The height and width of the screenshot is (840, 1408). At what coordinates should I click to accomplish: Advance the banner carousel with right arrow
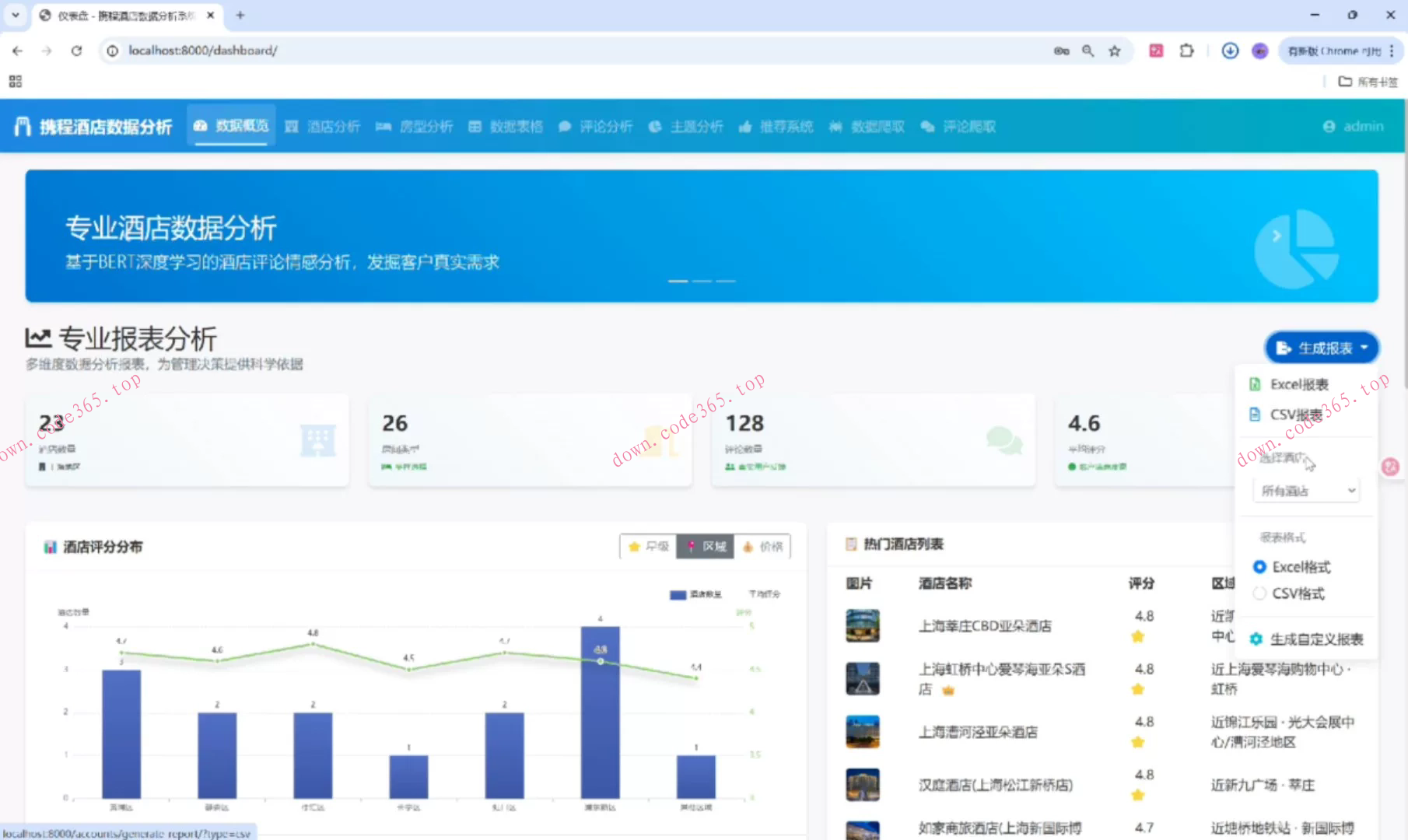[x=1277, y=234]
